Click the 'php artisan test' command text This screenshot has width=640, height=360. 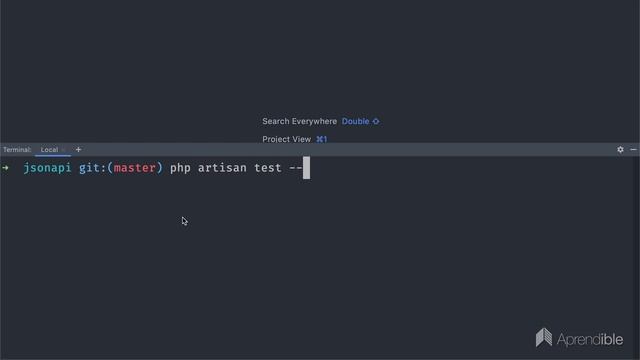click(226, 168)
